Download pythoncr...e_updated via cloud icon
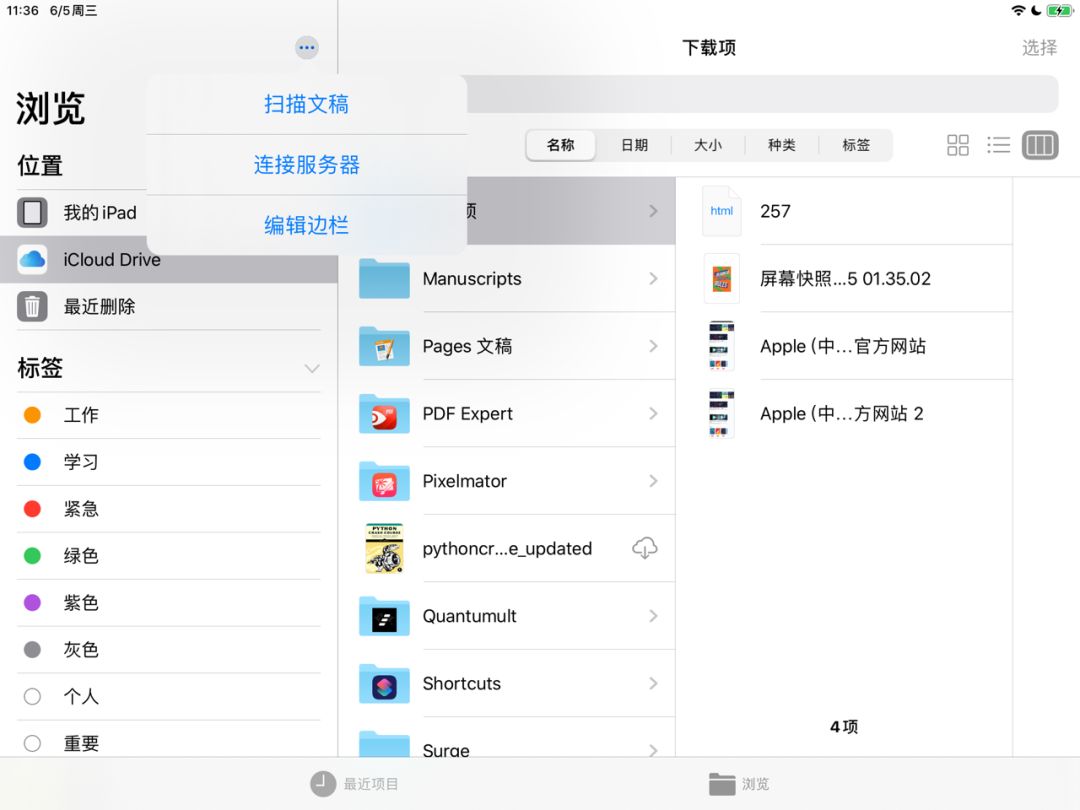Image resolution: width=1080 pixels, height=810 pixels. click(645, 548)
